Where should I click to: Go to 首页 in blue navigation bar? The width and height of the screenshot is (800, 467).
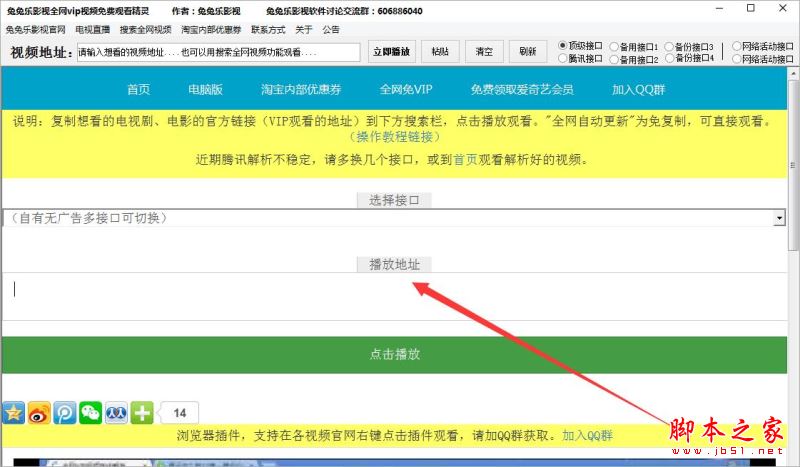click(138, 89)
